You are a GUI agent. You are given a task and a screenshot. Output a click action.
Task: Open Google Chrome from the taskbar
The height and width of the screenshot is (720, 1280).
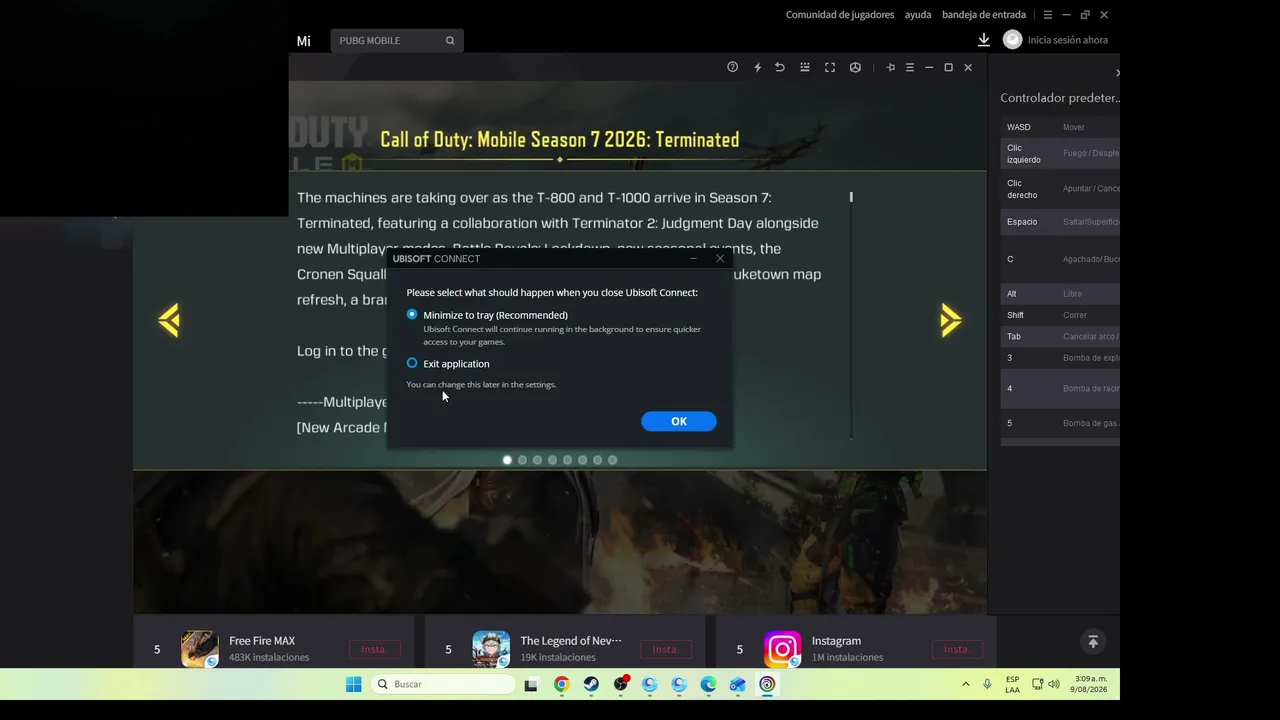(562, 684)
